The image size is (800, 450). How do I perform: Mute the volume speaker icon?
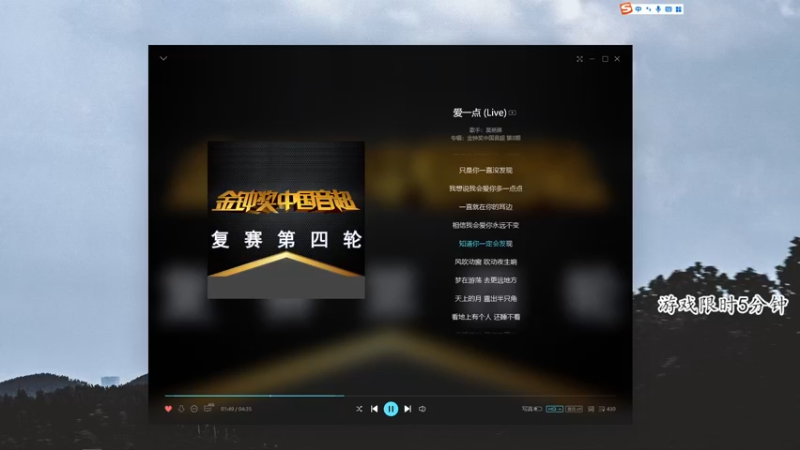point(422,409)
